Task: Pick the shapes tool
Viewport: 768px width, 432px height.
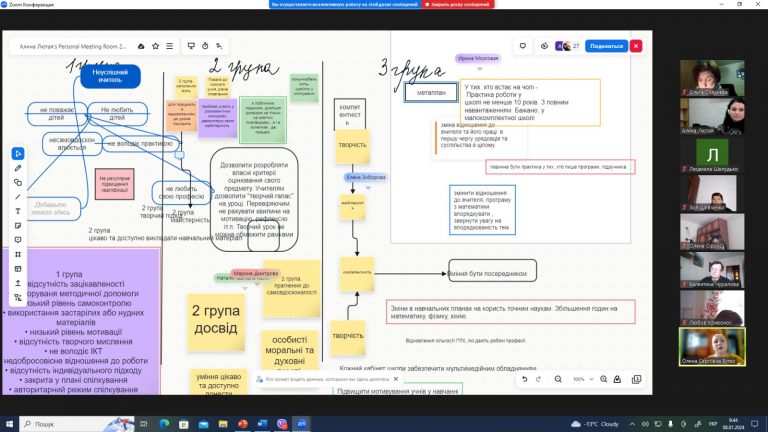Action: pos(18,182)
